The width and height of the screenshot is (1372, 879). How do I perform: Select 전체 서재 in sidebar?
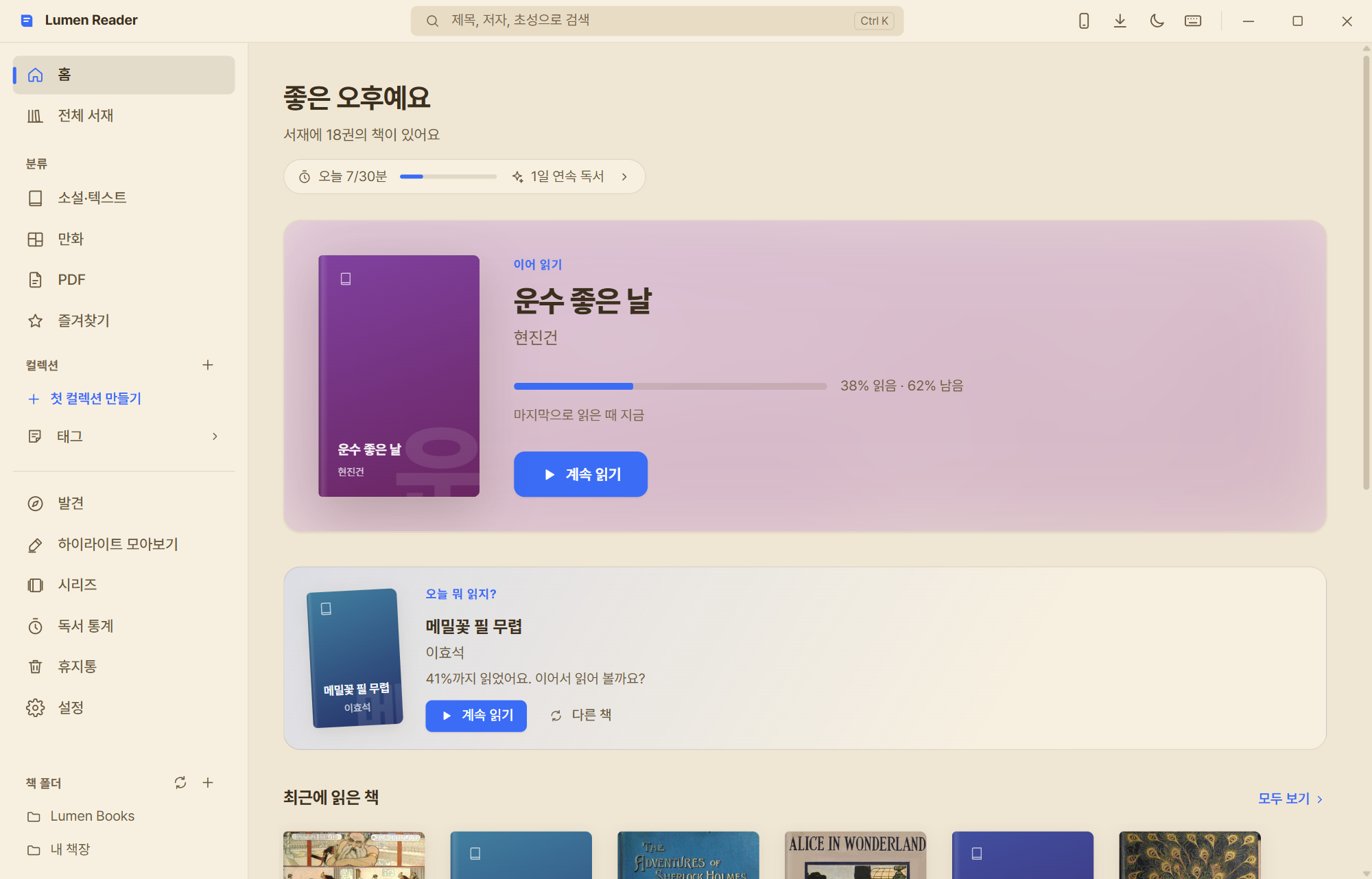point(123,115)
